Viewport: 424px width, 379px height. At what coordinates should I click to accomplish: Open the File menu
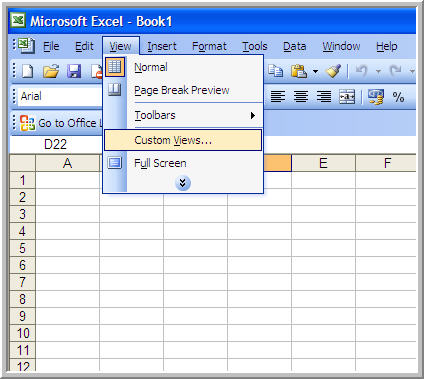point(51,46)
